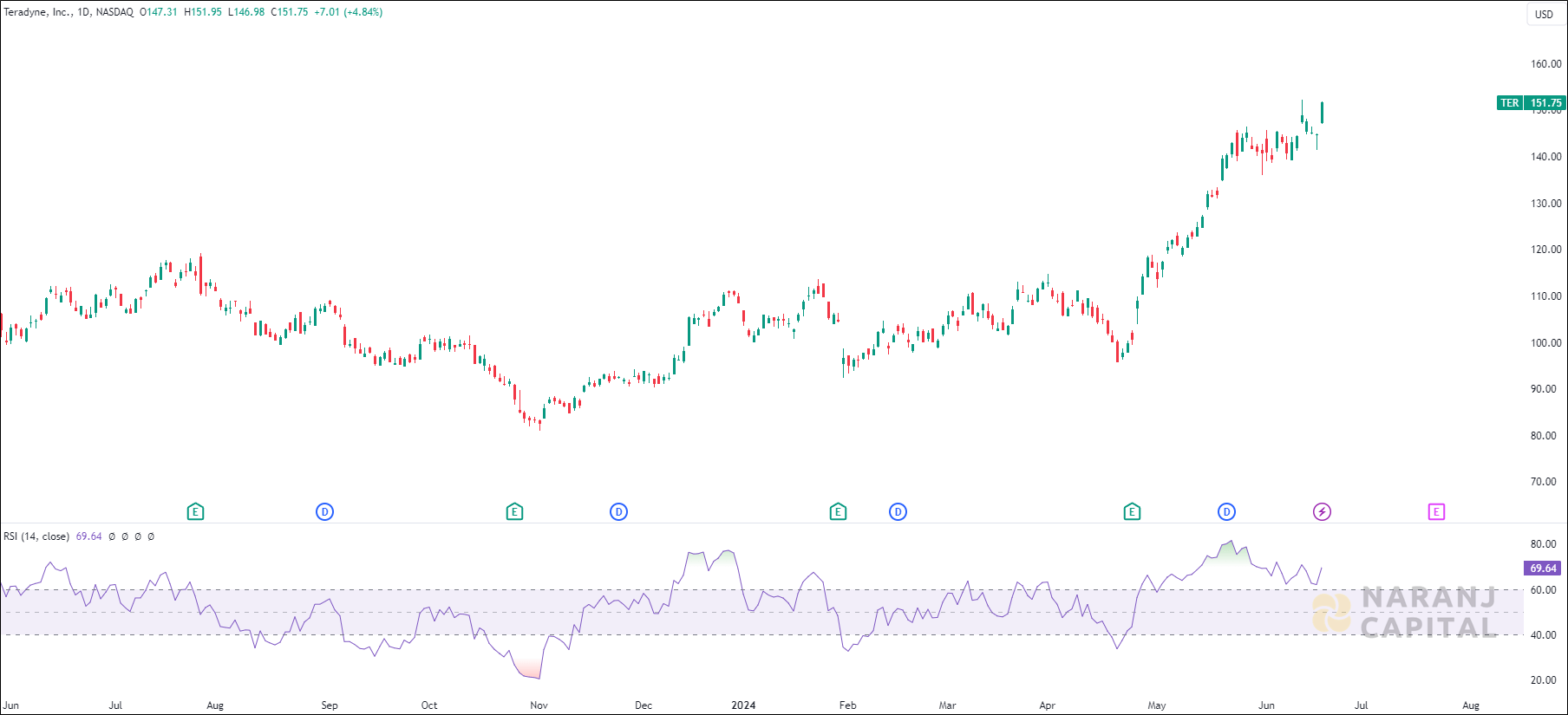Screen dimensions: 1568x715
Task: Click the 2024 year label on the time axis
Action: click(743, 705)
